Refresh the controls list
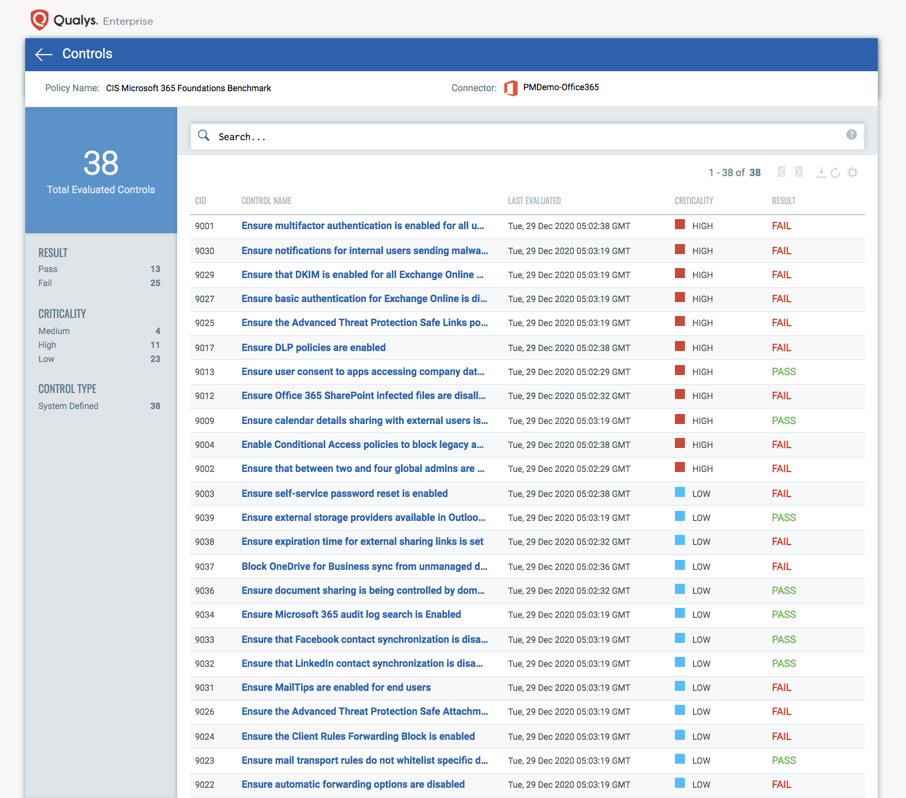The height and width of the screenshot is (798, 906). (836, 172)
